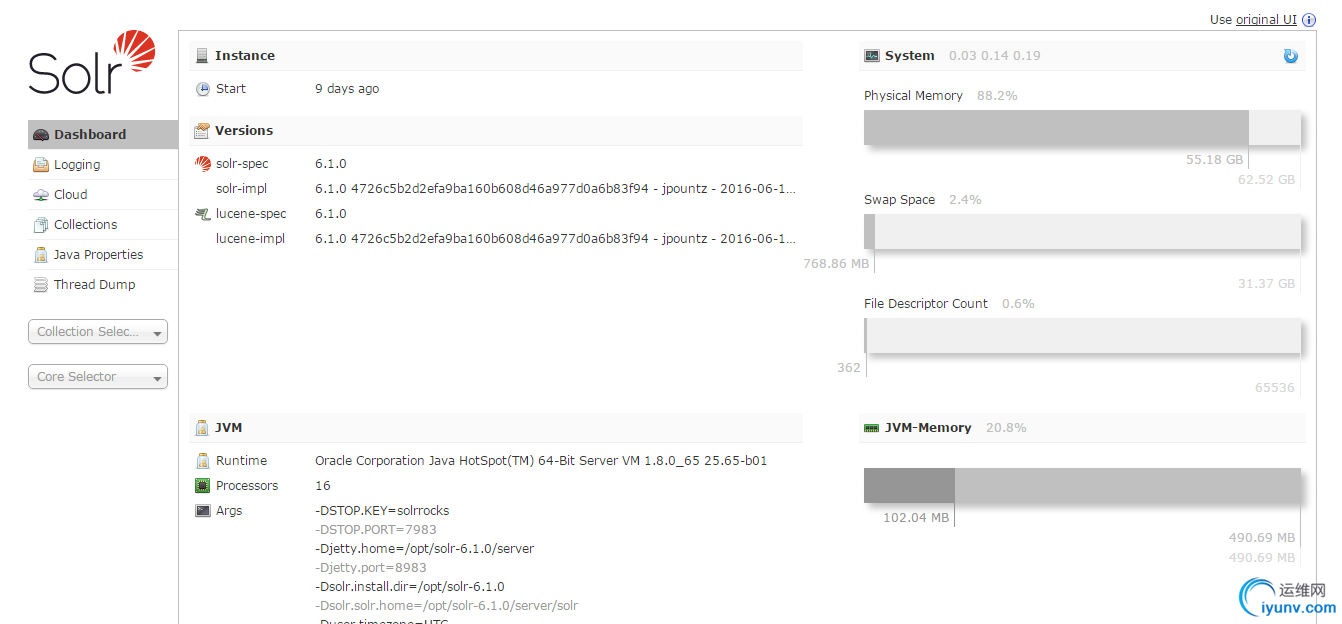1342x624 pixels.
Task: Click the Collections icon in sidebar
Action: pos(41,225)
